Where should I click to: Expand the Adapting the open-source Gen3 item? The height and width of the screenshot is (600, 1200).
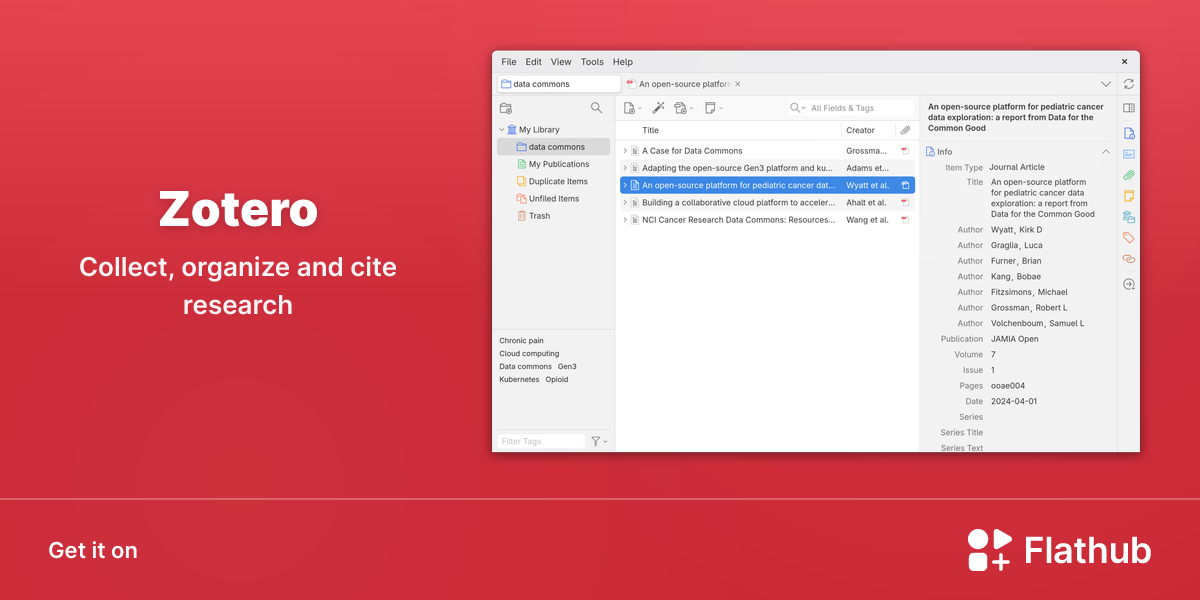[625, 168]
